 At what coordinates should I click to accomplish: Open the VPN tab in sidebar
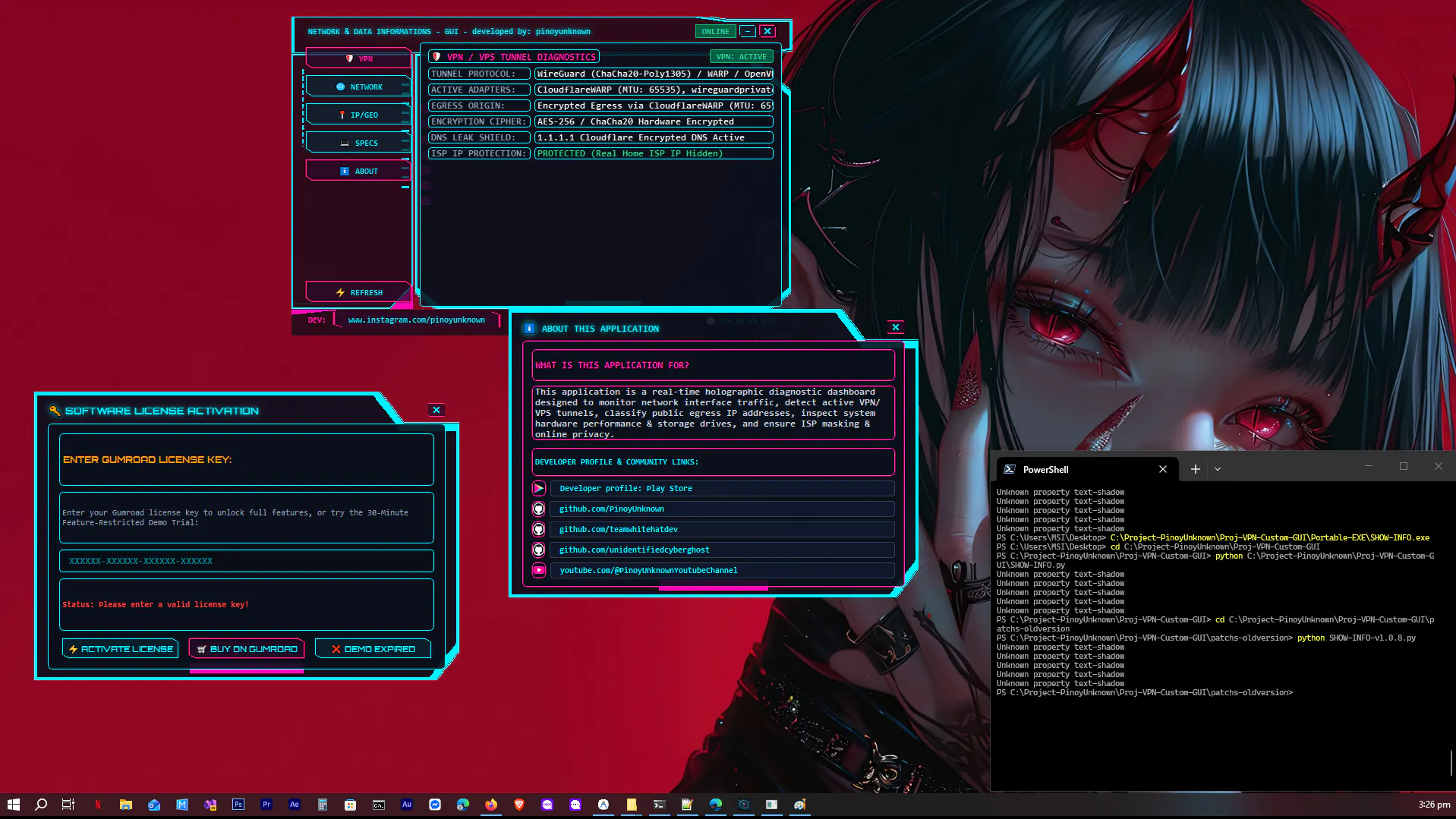(358, 58)
